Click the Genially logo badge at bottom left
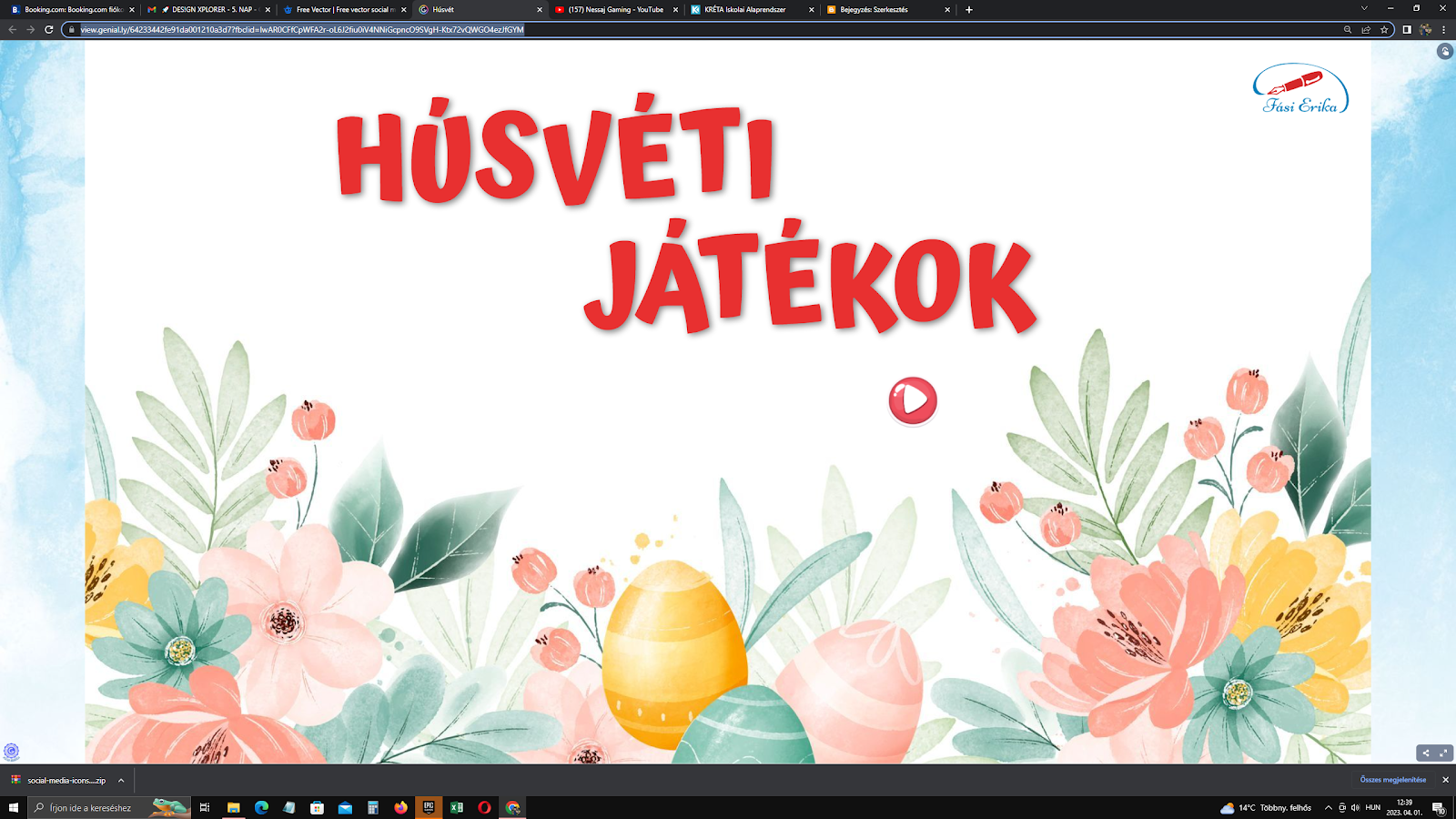Screen dimensions: 1456x819 [12, 752]
